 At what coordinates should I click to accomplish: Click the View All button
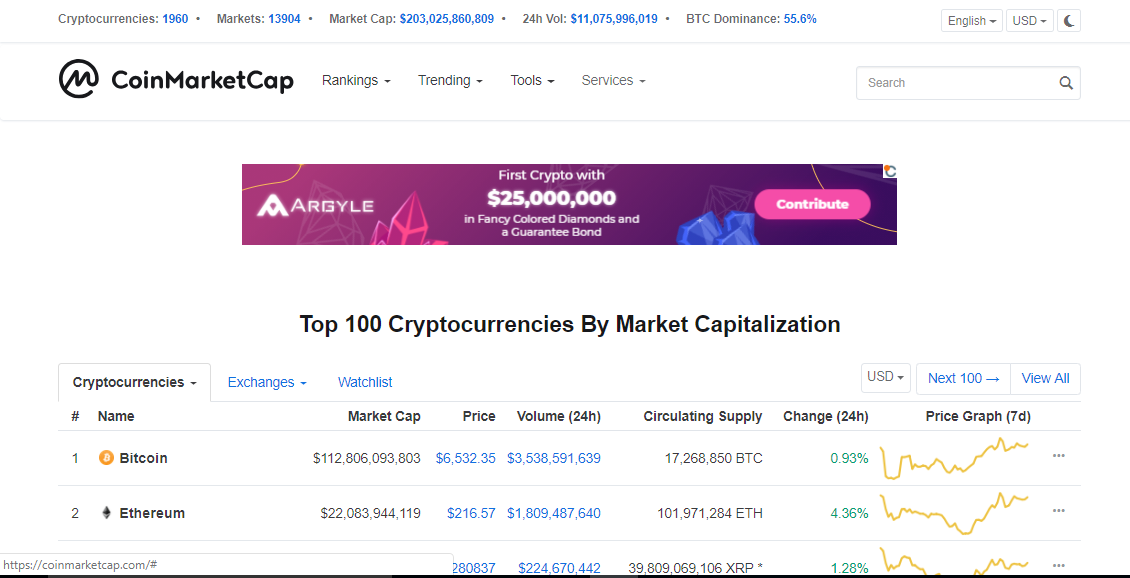[1045, 378]
